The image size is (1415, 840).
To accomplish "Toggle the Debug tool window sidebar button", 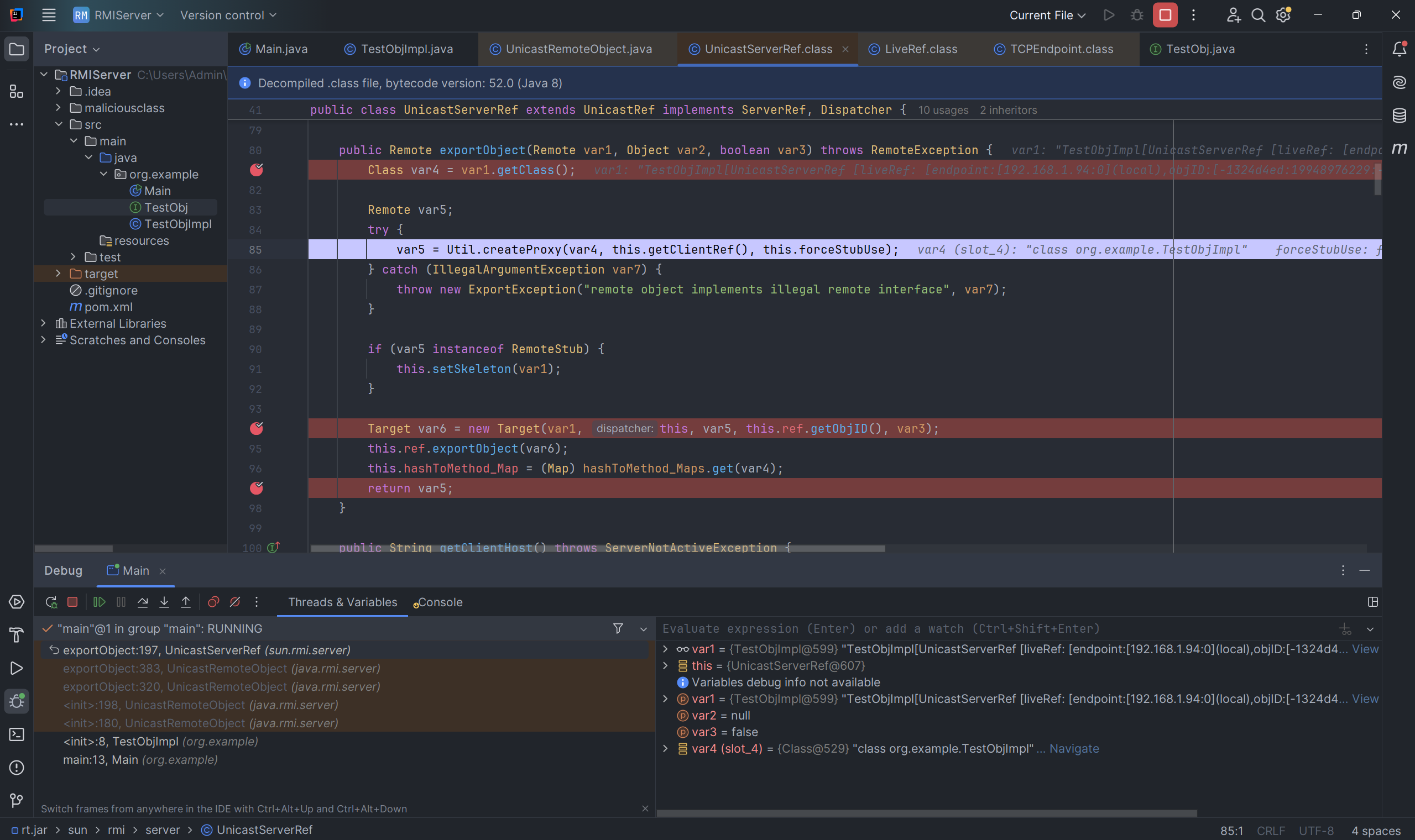I will point(17,701).
